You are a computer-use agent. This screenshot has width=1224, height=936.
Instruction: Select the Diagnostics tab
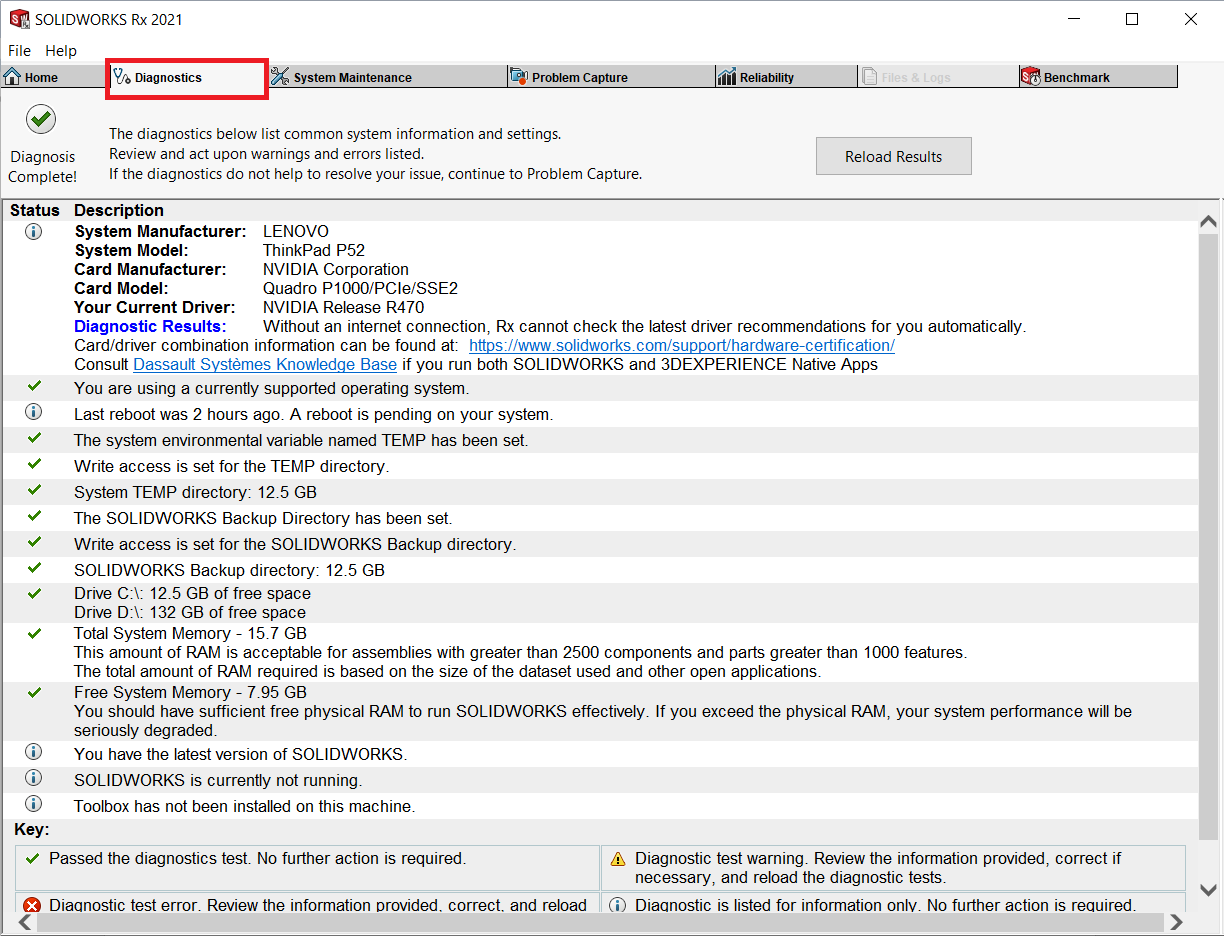click(187, 77)
